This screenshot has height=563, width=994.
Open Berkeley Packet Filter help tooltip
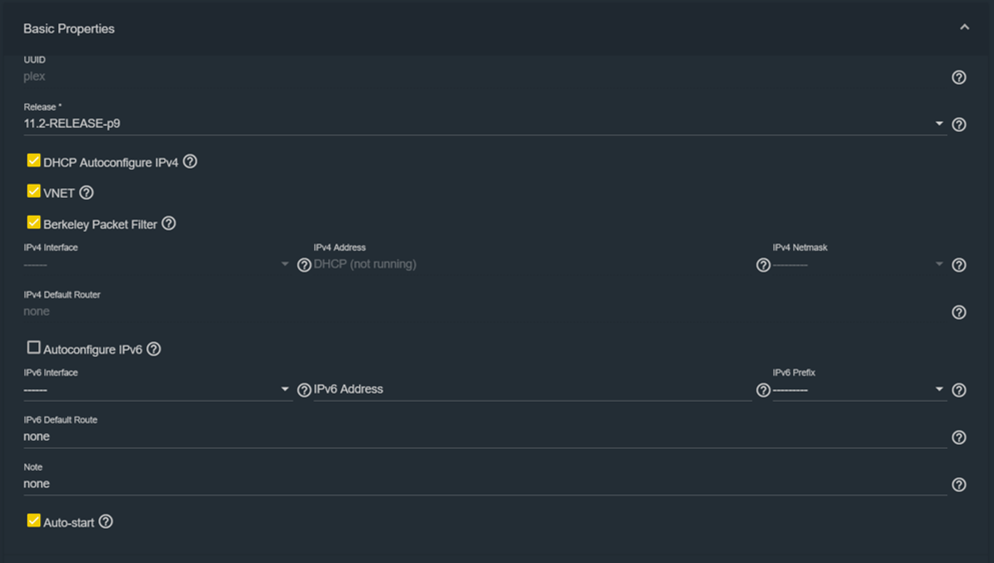click(x=169, y=224)
